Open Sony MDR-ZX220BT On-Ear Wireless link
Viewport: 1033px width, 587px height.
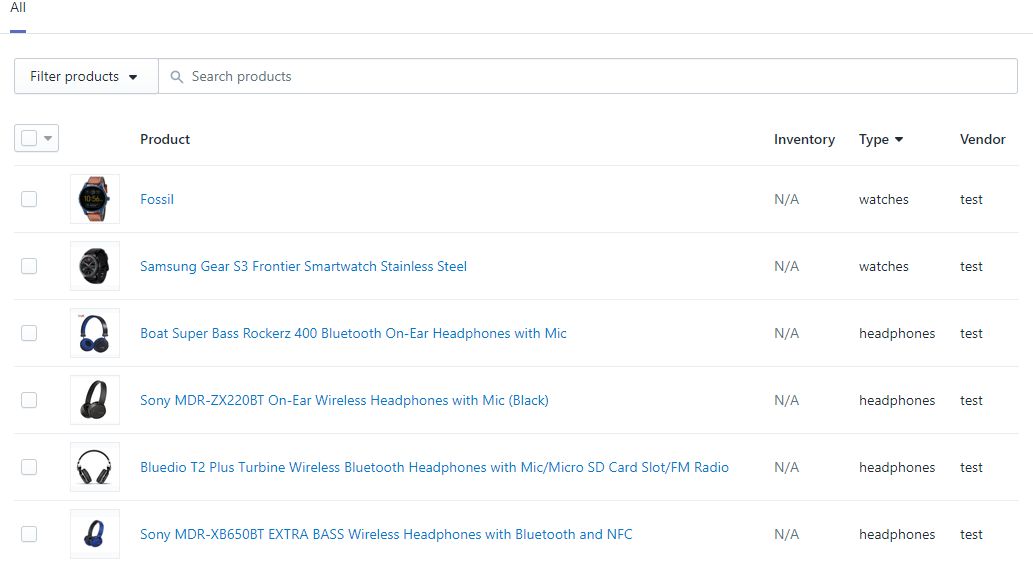[x=344, y=401]
